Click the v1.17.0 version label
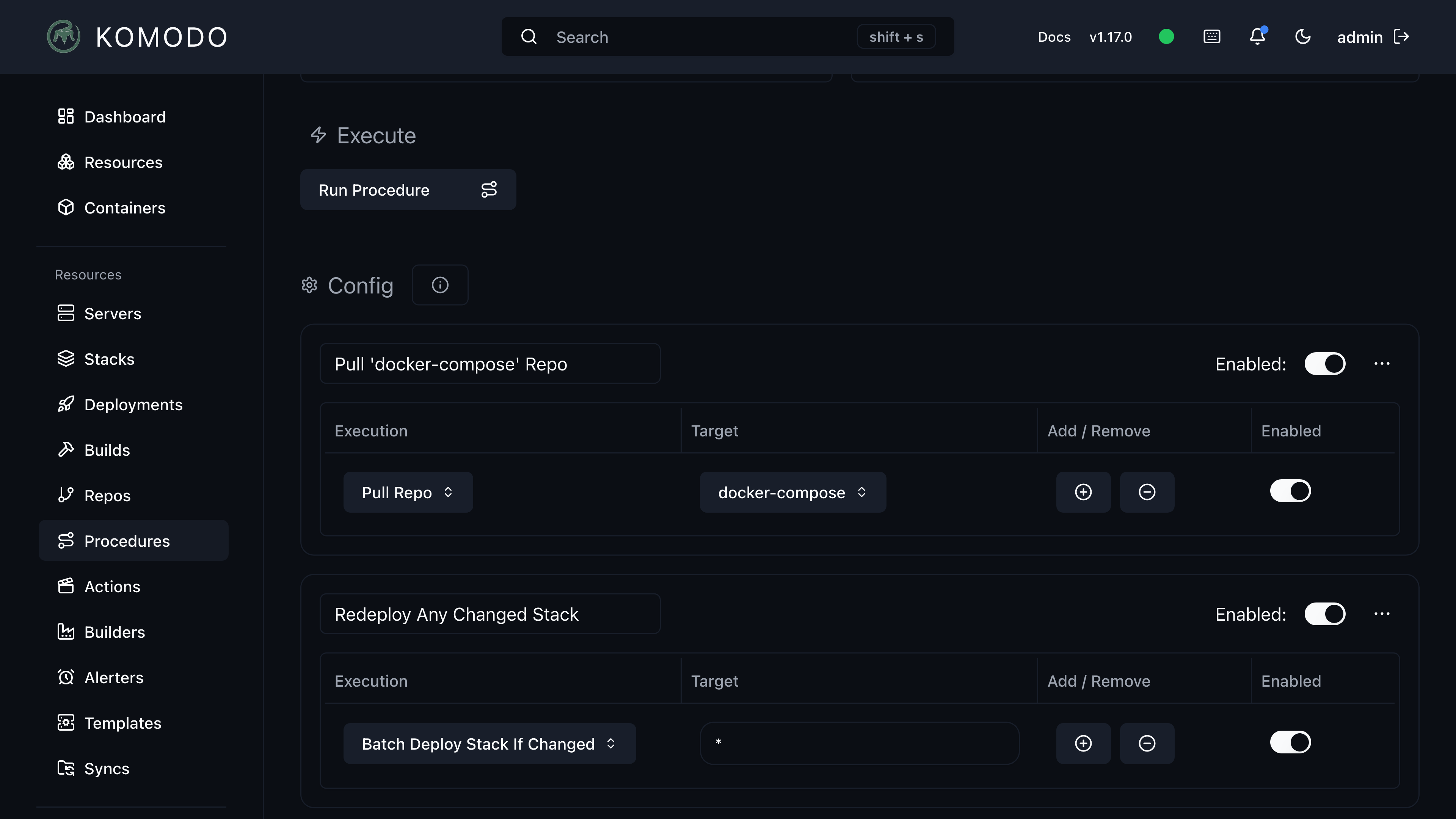 (1110, 37)
